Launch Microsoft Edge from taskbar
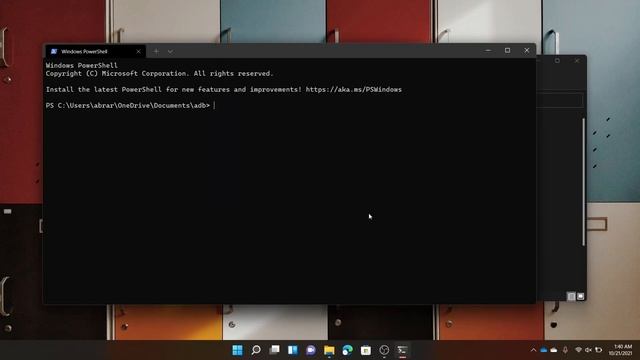The image size is (640, 360). [x=347, y=350]
